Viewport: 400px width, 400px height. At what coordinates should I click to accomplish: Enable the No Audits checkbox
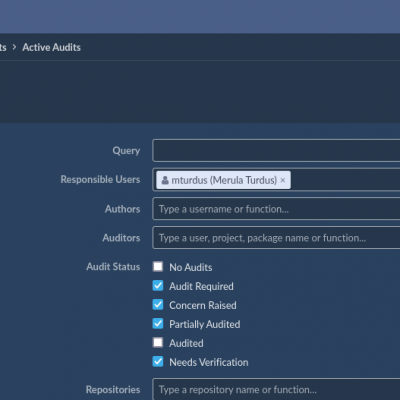158,267
